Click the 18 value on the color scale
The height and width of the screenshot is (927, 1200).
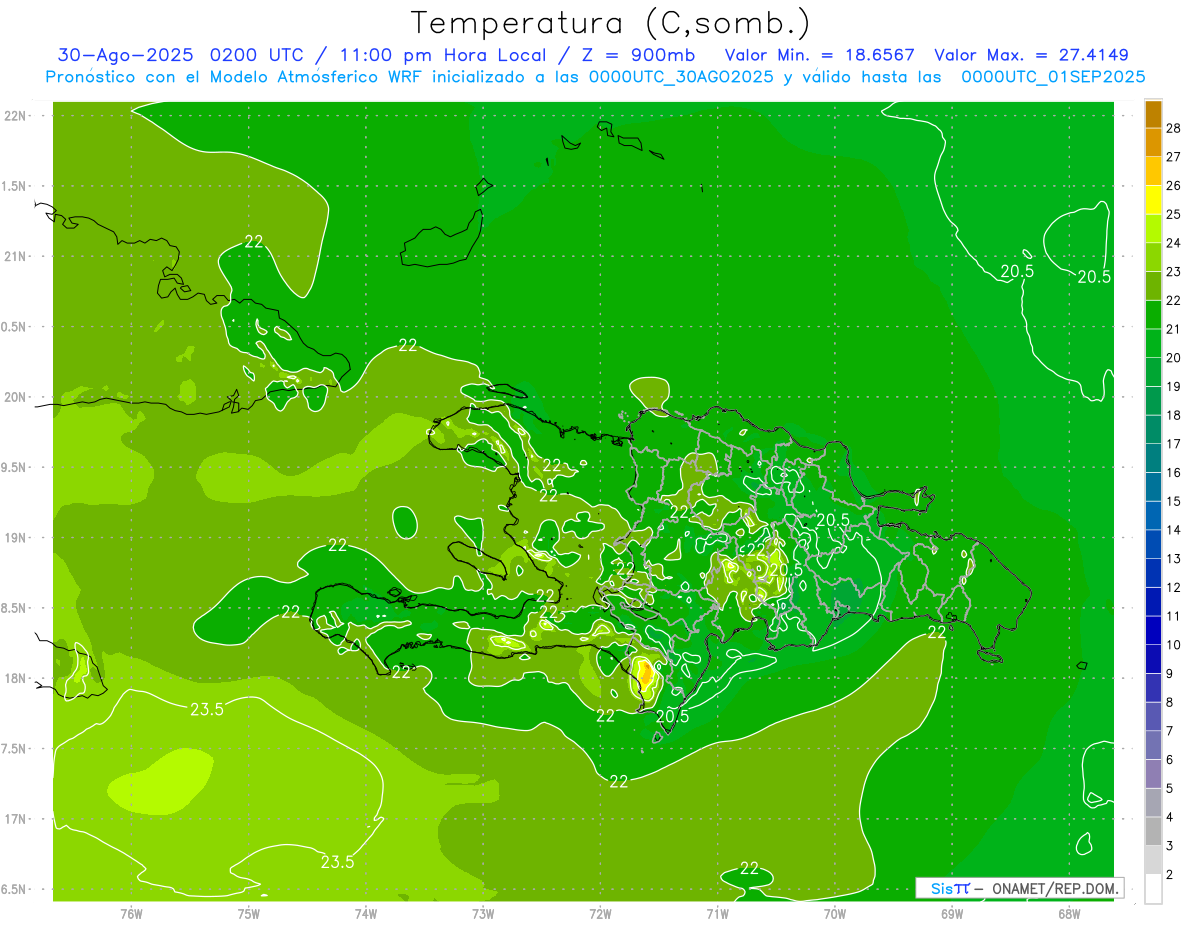1174,415
